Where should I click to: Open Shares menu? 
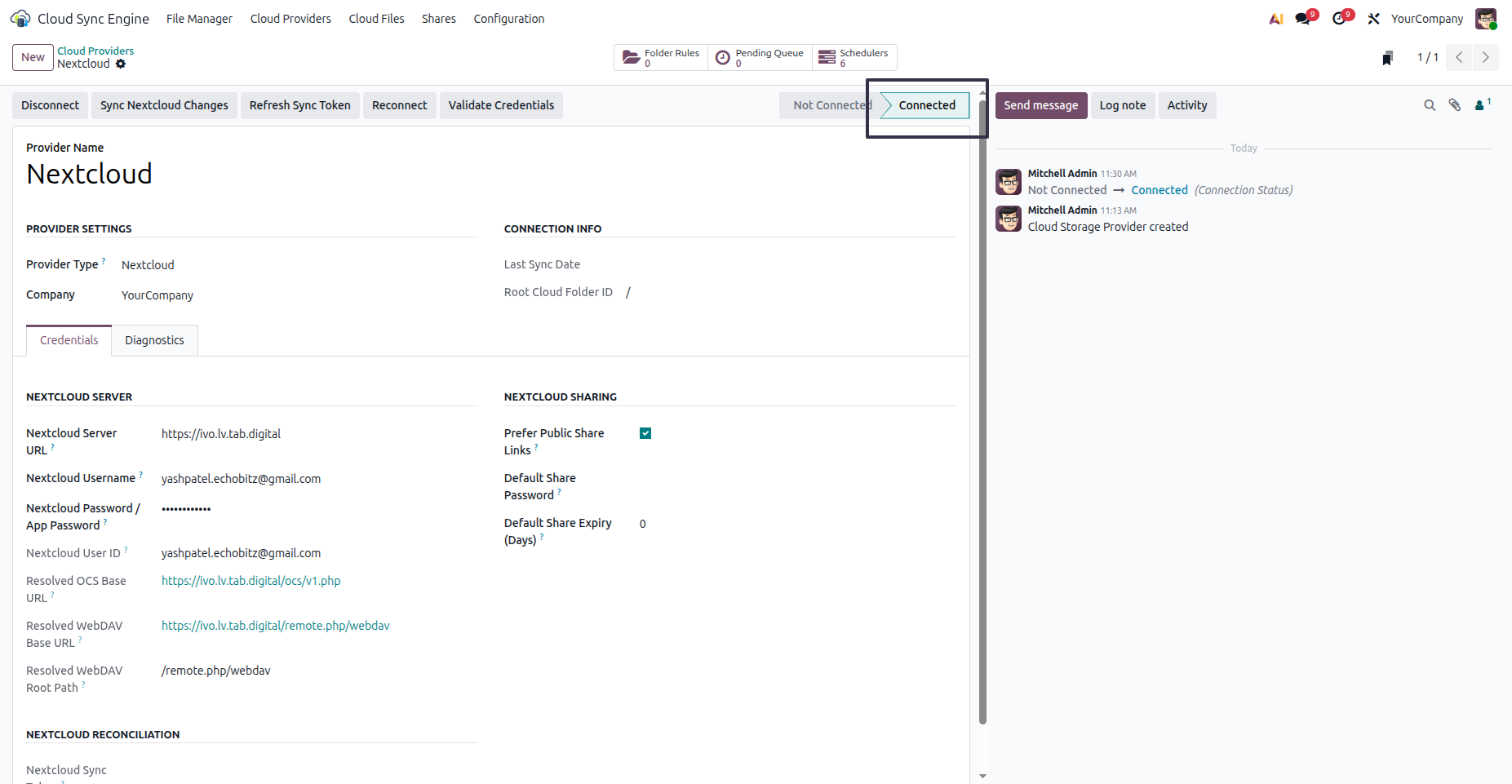point(439,19)
